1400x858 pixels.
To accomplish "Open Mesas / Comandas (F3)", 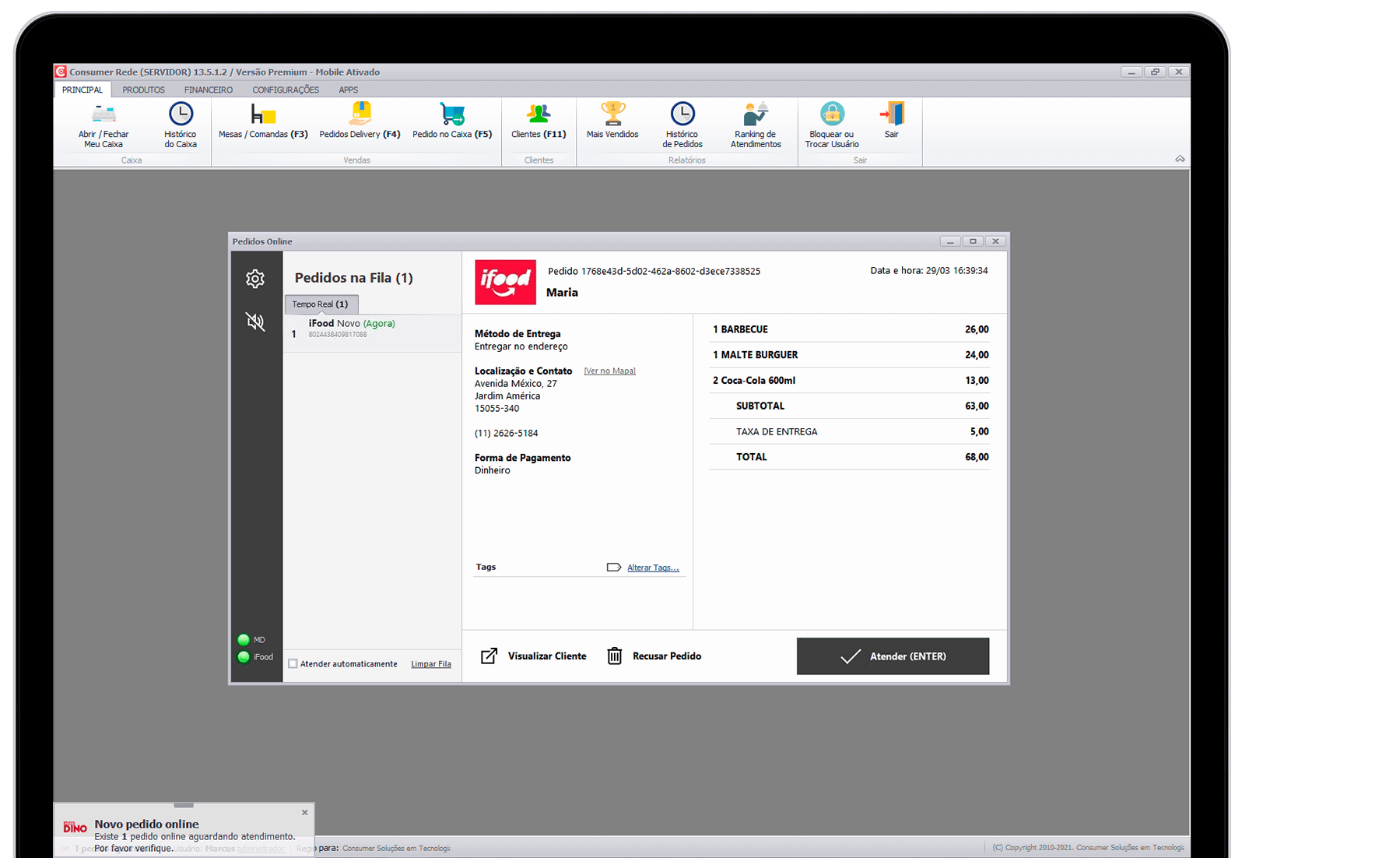I will coord(263,121).
